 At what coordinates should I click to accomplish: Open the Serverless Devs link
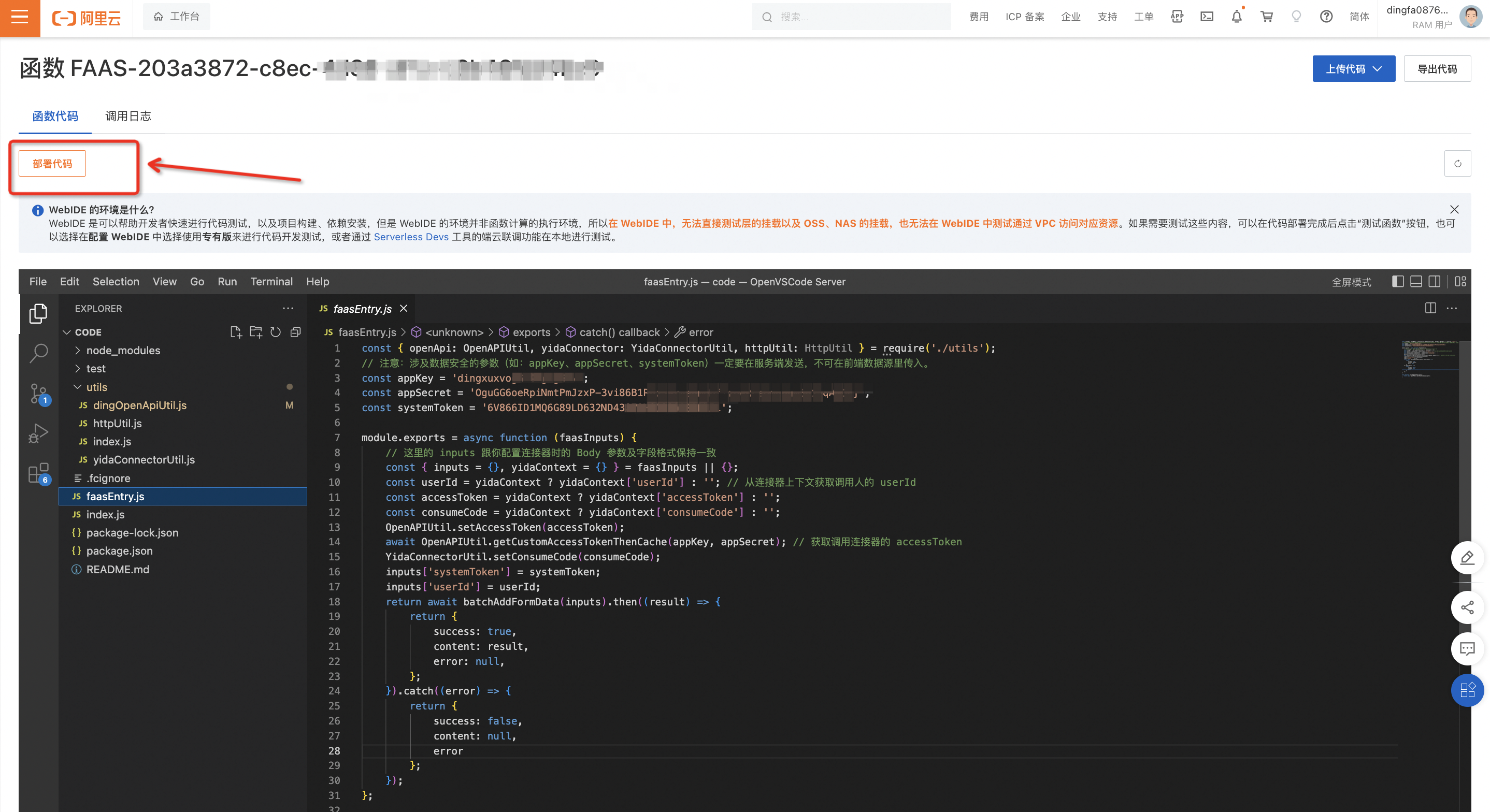(x=411, y=237)
